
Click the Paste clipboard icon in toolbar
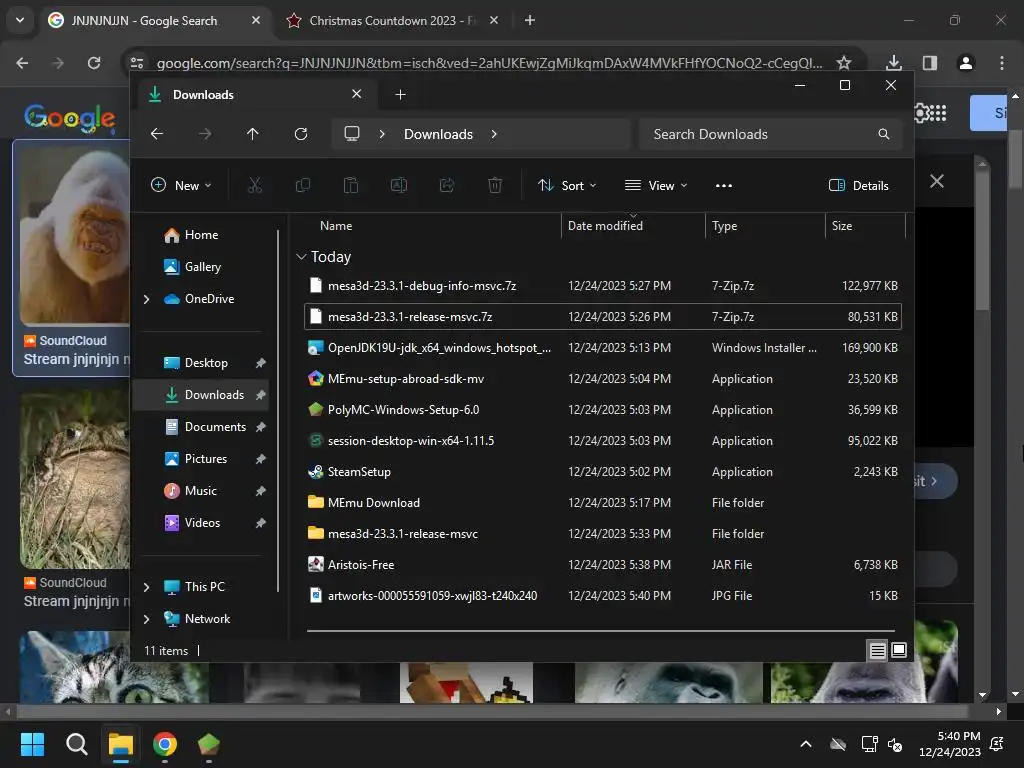coord(351,185)
